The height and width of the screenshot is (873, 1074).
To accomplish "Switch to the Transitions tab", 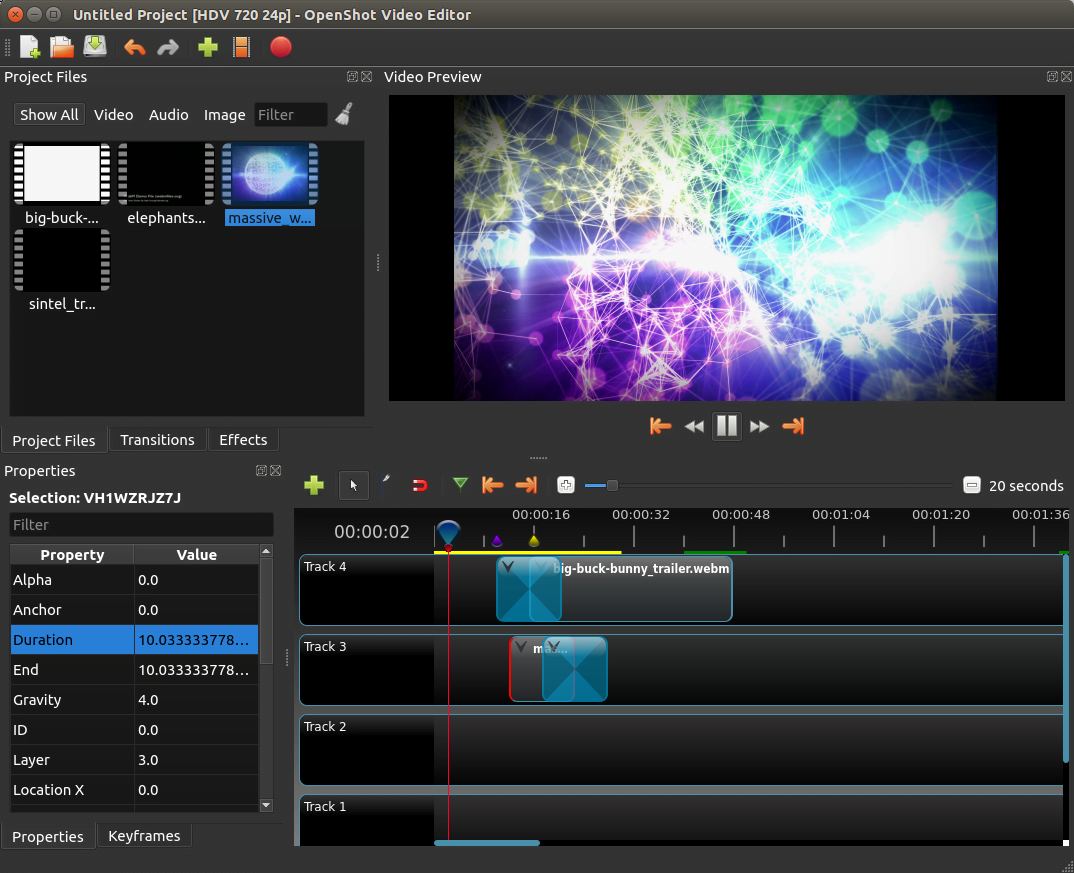I will (x=157, y=440).
